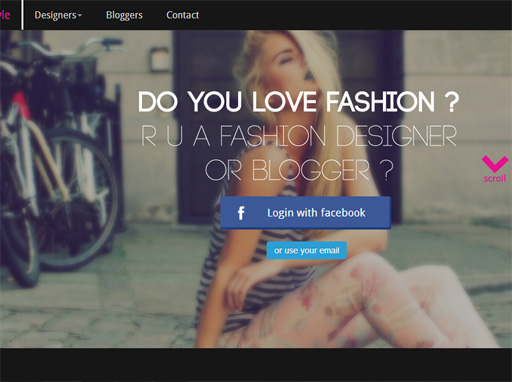Viewport: 512px width, 382px height.
Task: Click the pink scroll chevron icon
Action: click(x=495, y=164)
